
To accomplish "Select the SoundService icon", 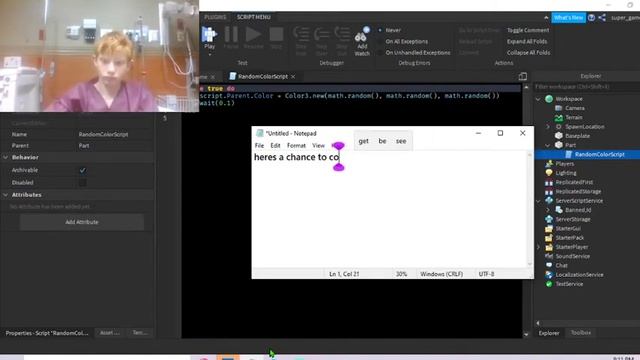I will tap(549, 256).
